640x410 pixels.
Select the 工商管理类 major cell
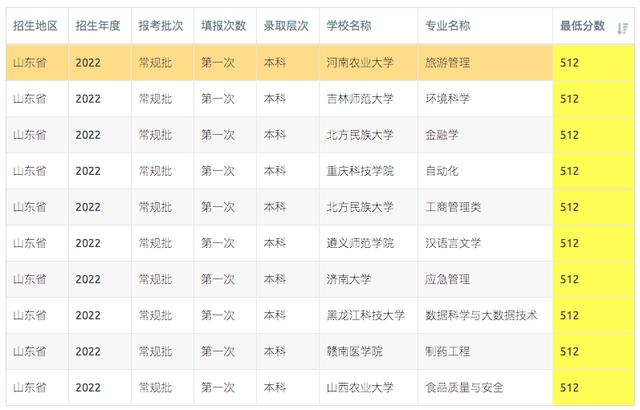pyautogui.click(x=453, y=207)
